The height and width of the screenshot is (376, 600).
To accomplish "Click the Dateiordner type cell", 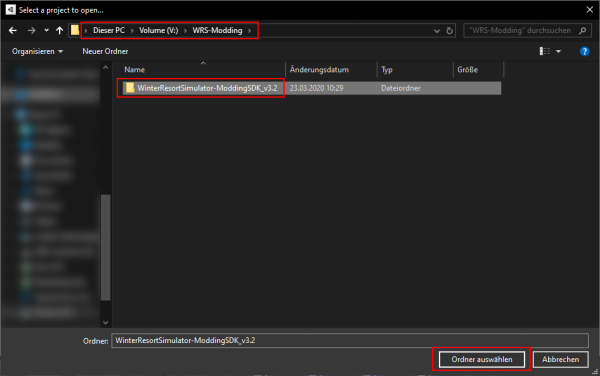I will [x=401, y=88].
